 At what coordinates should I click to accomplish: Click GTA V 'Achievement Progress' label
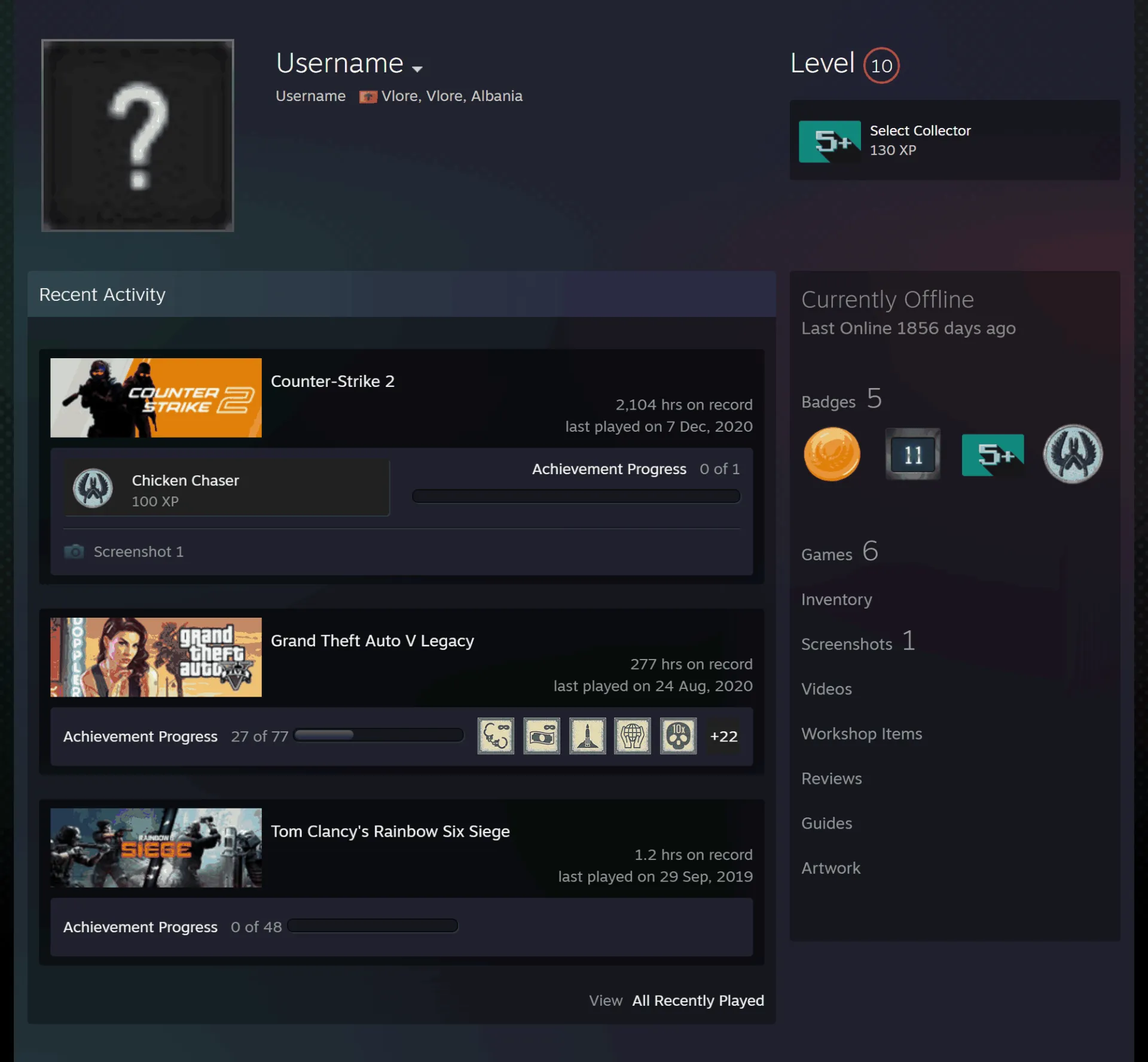tap(141, 737)
